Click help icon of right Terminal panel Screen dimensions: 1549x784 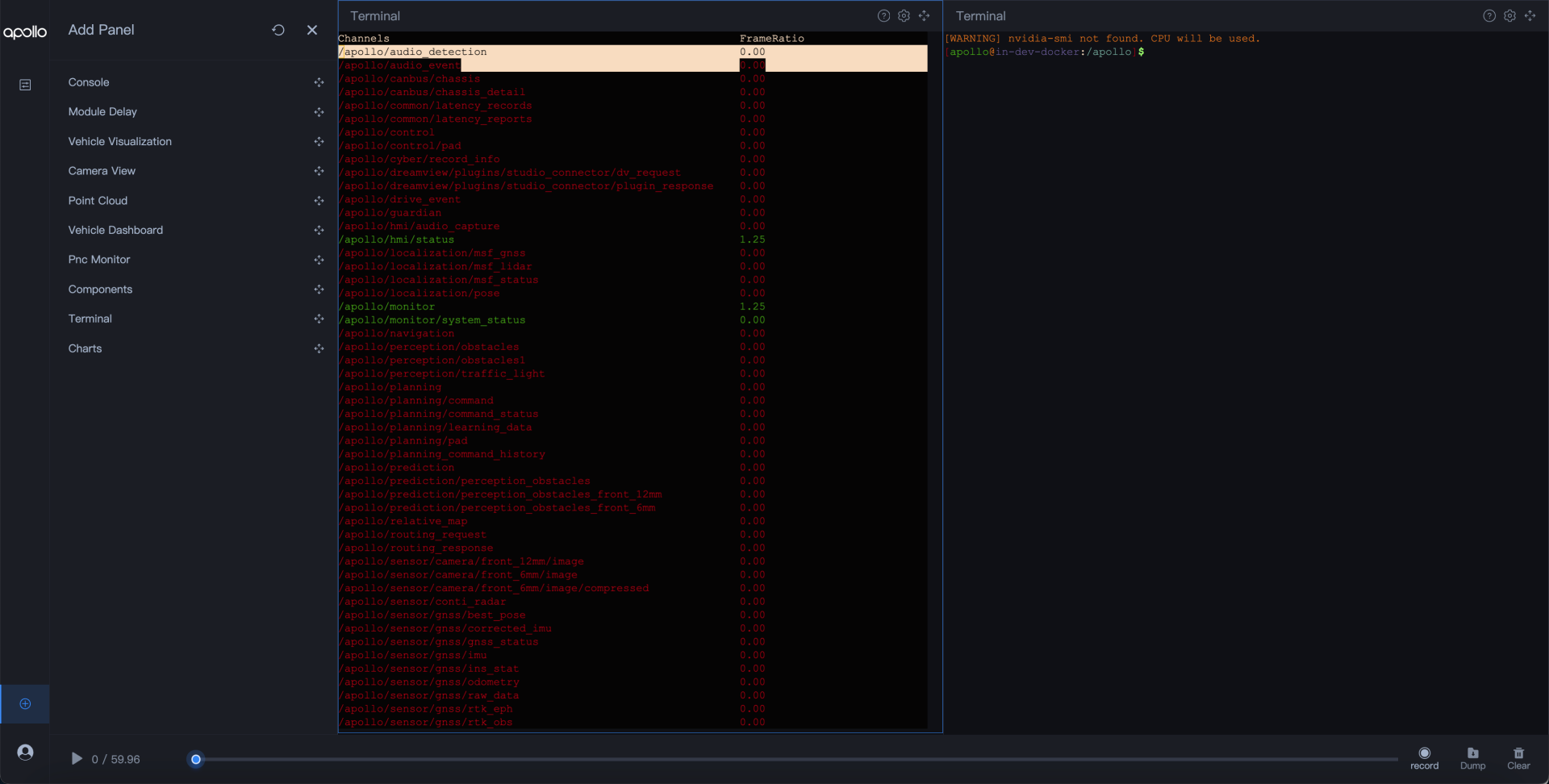coord(1489,16)
